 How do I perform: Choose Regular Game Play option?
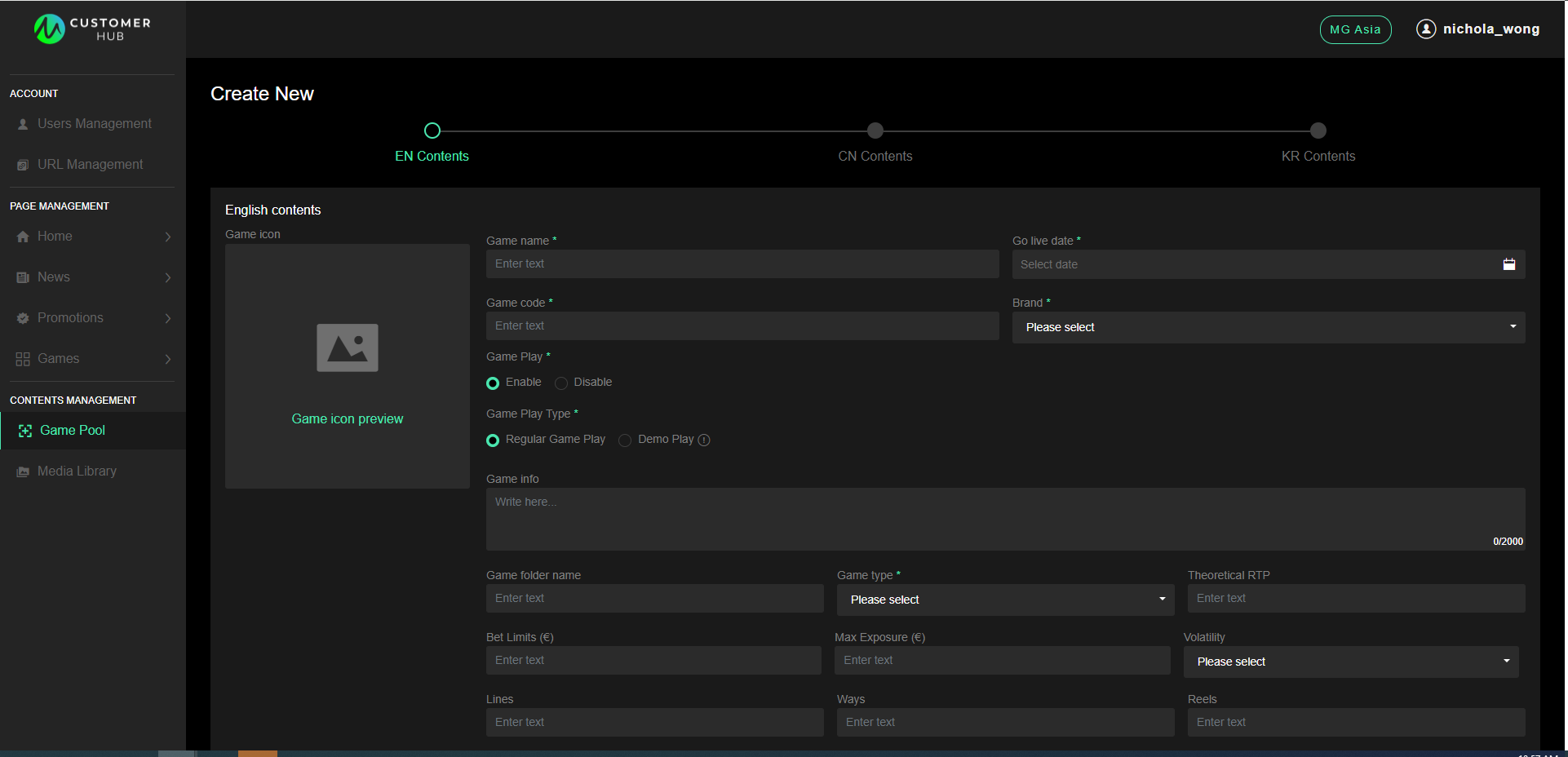493,440
